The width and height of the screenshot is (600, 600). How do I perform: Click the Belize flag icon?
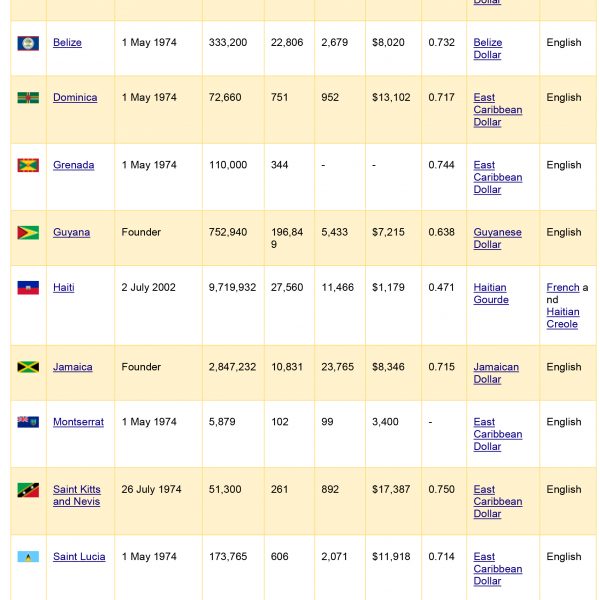point(28,43)
